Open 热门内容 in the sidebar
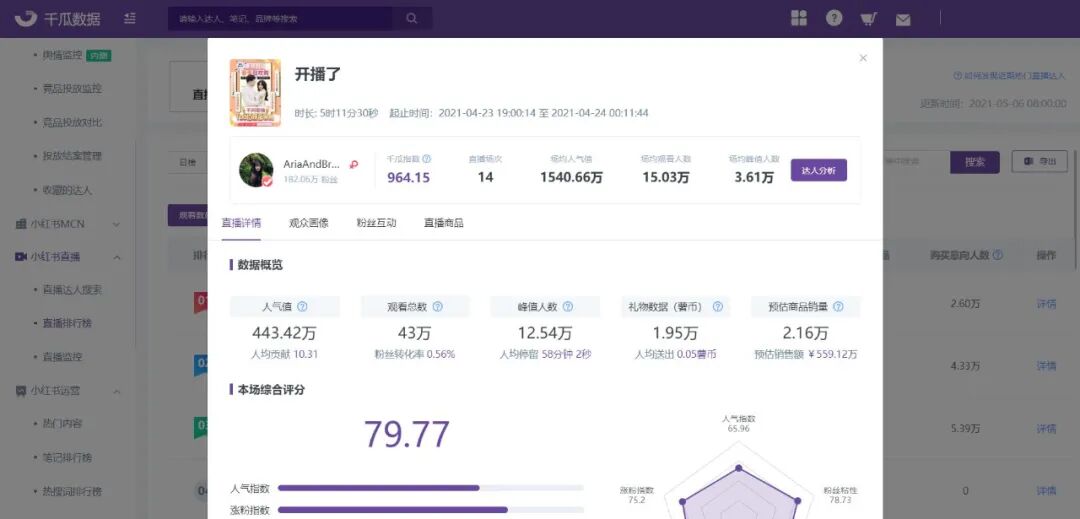 (63, 424)
